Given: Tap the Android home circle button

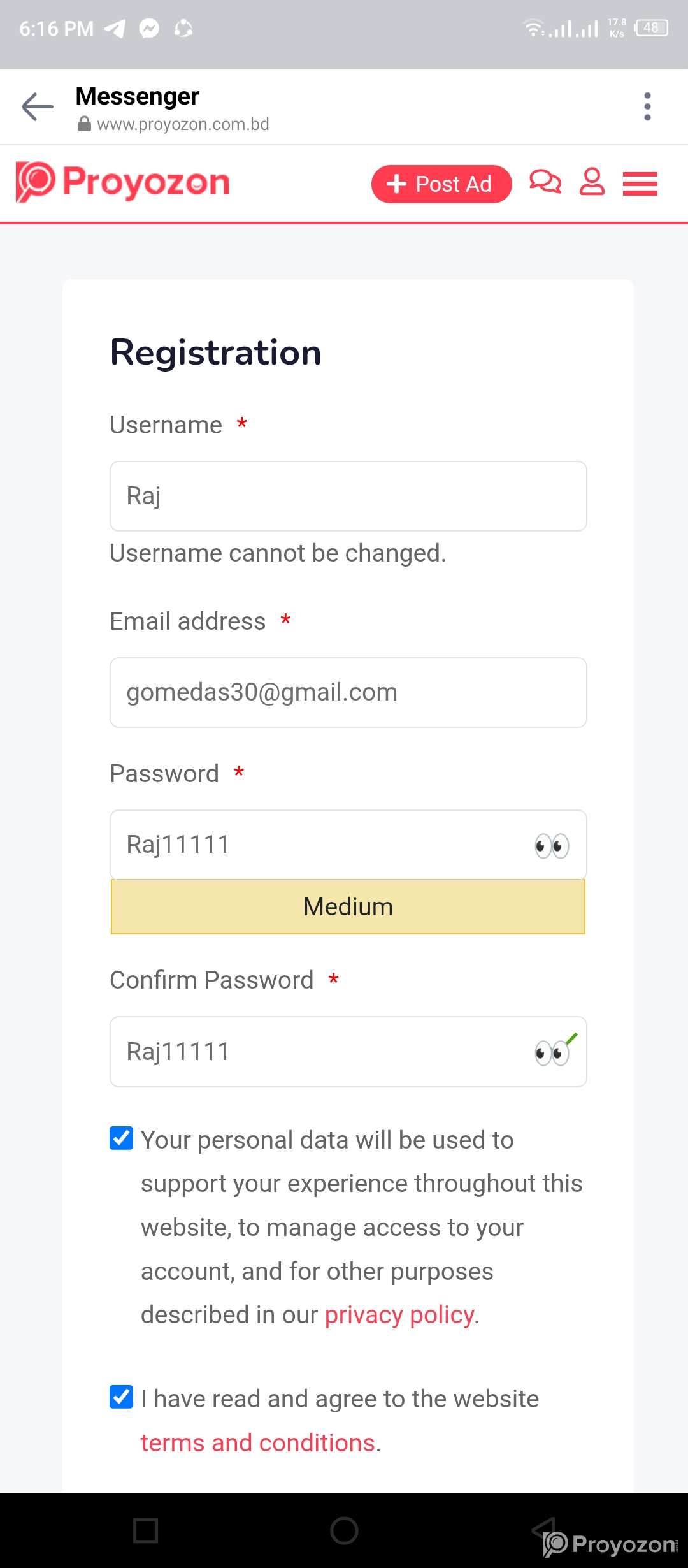Looking at the screenshot, I should point(344,1530).
